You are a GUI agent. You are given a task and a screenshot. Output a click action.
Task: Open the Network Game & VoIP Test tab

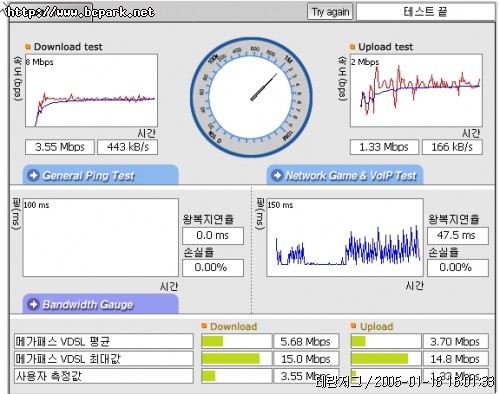345,175
